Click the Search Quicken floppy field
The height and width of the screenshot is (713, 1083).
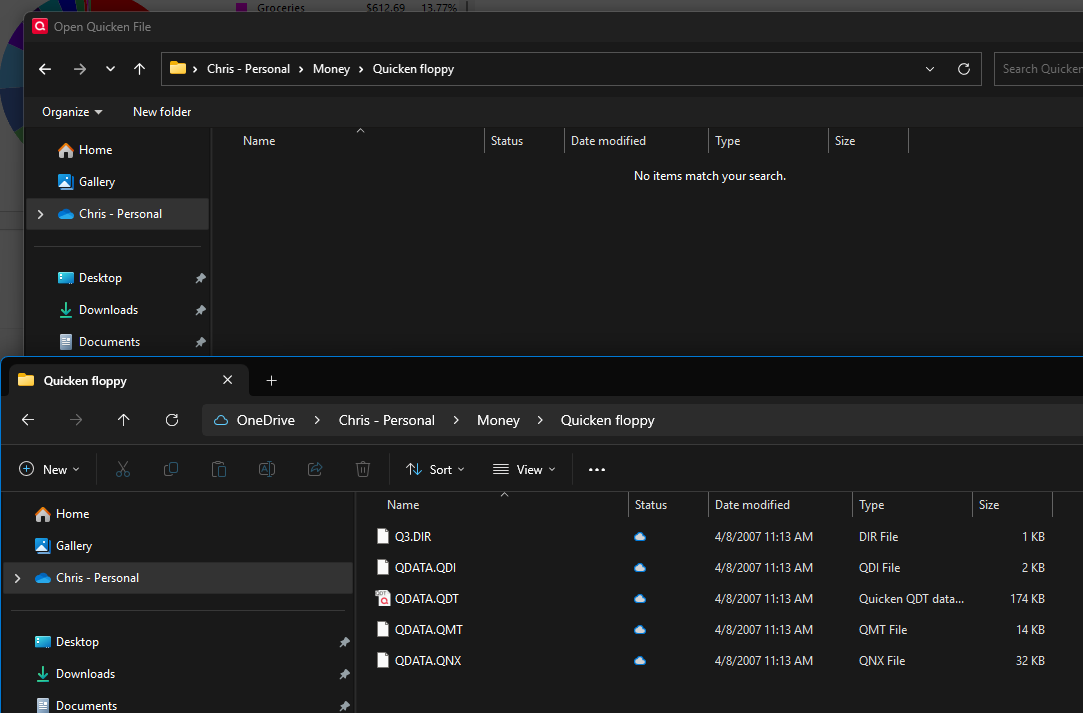(1040, 69)
